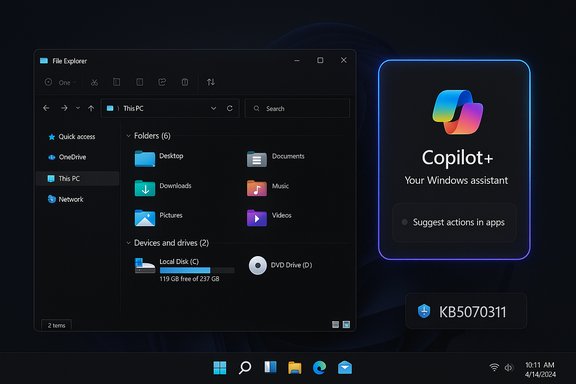Click the This PC address bar
This screenshot has width=576, height=384.
pos(170,108)
